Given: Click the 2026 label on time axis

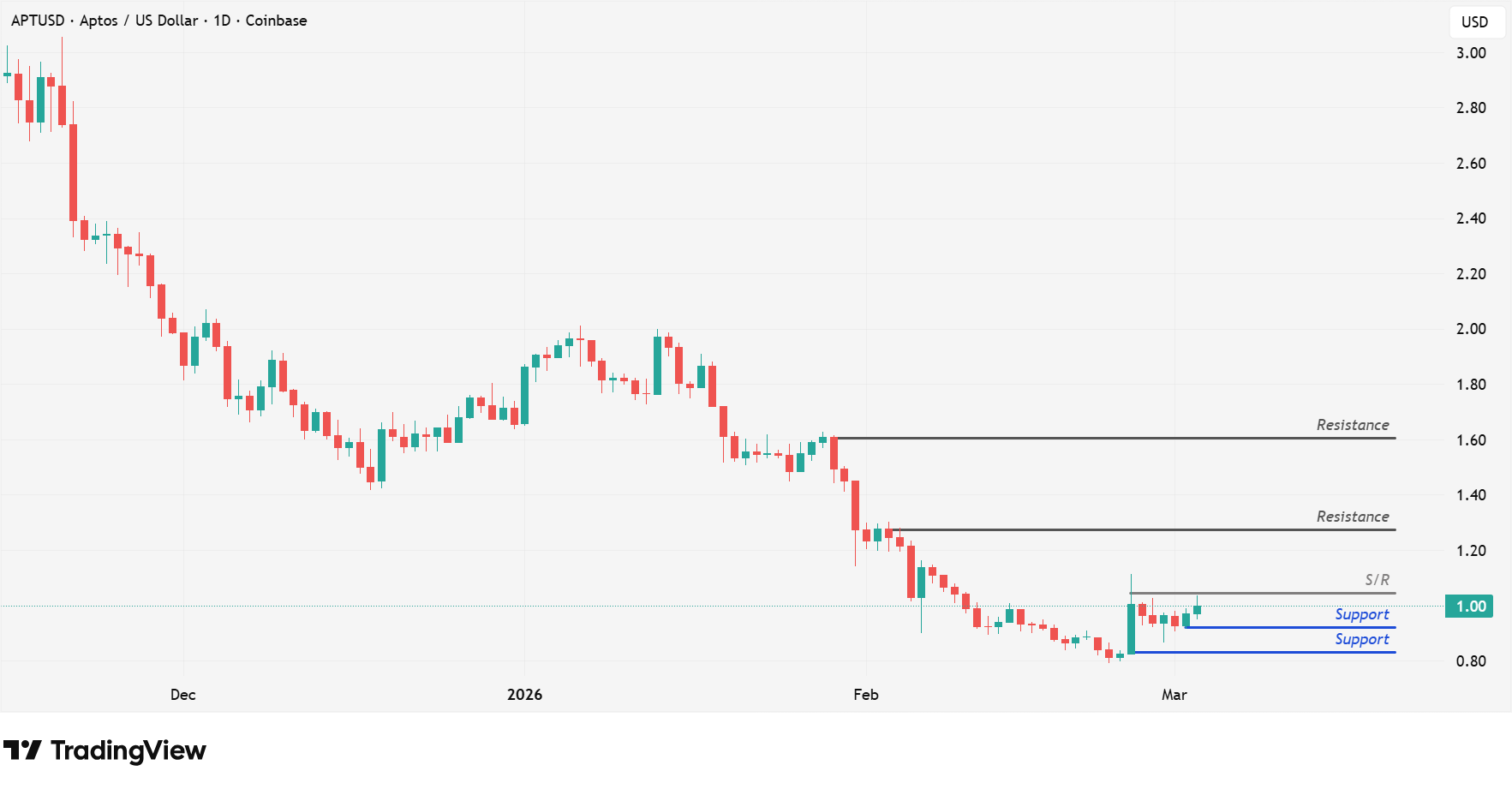Looking at the screenshot, I should click(524, 695).
